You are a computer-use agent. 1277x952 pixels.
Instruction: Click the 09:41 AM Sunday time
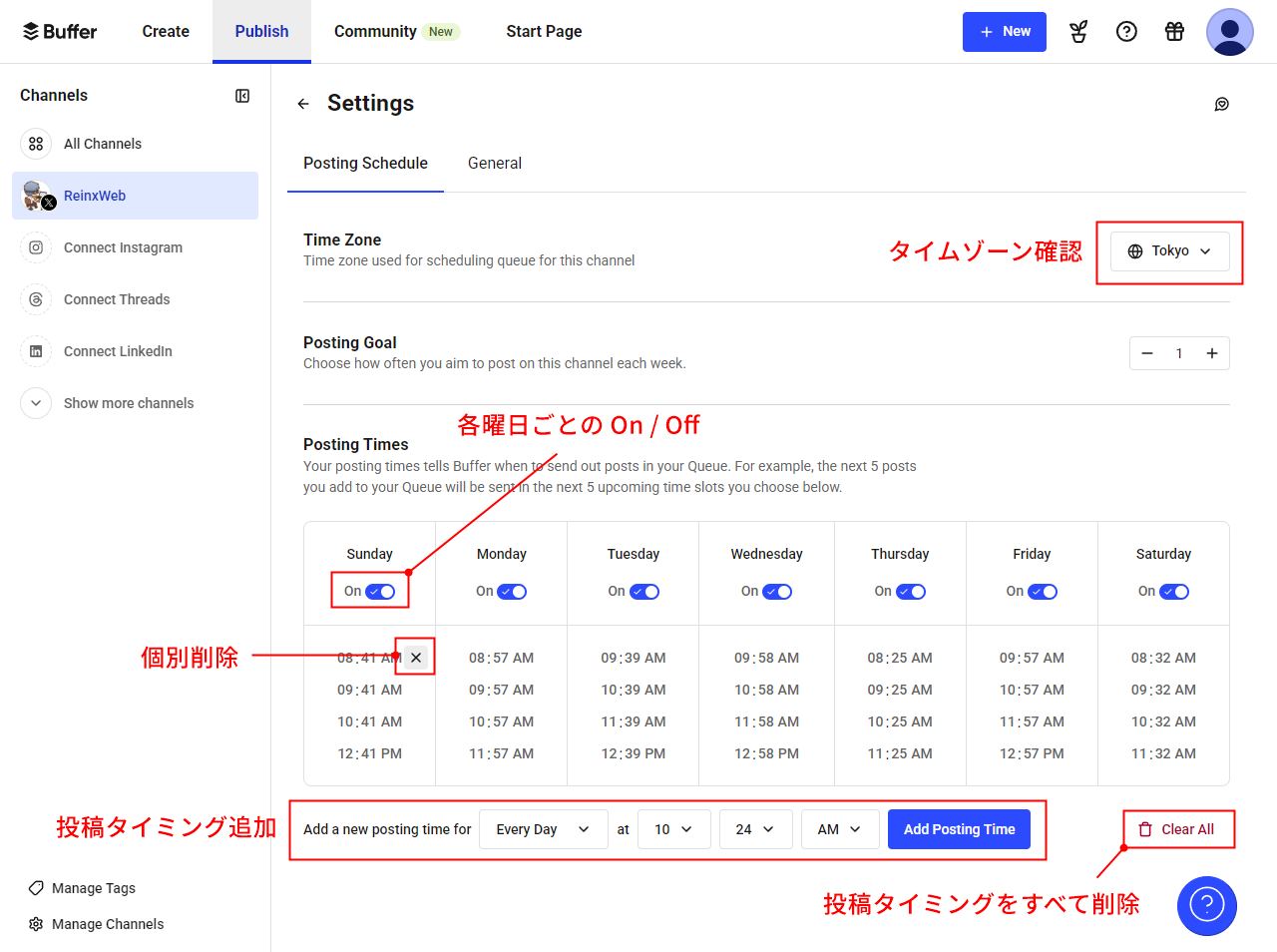point(369,690)
